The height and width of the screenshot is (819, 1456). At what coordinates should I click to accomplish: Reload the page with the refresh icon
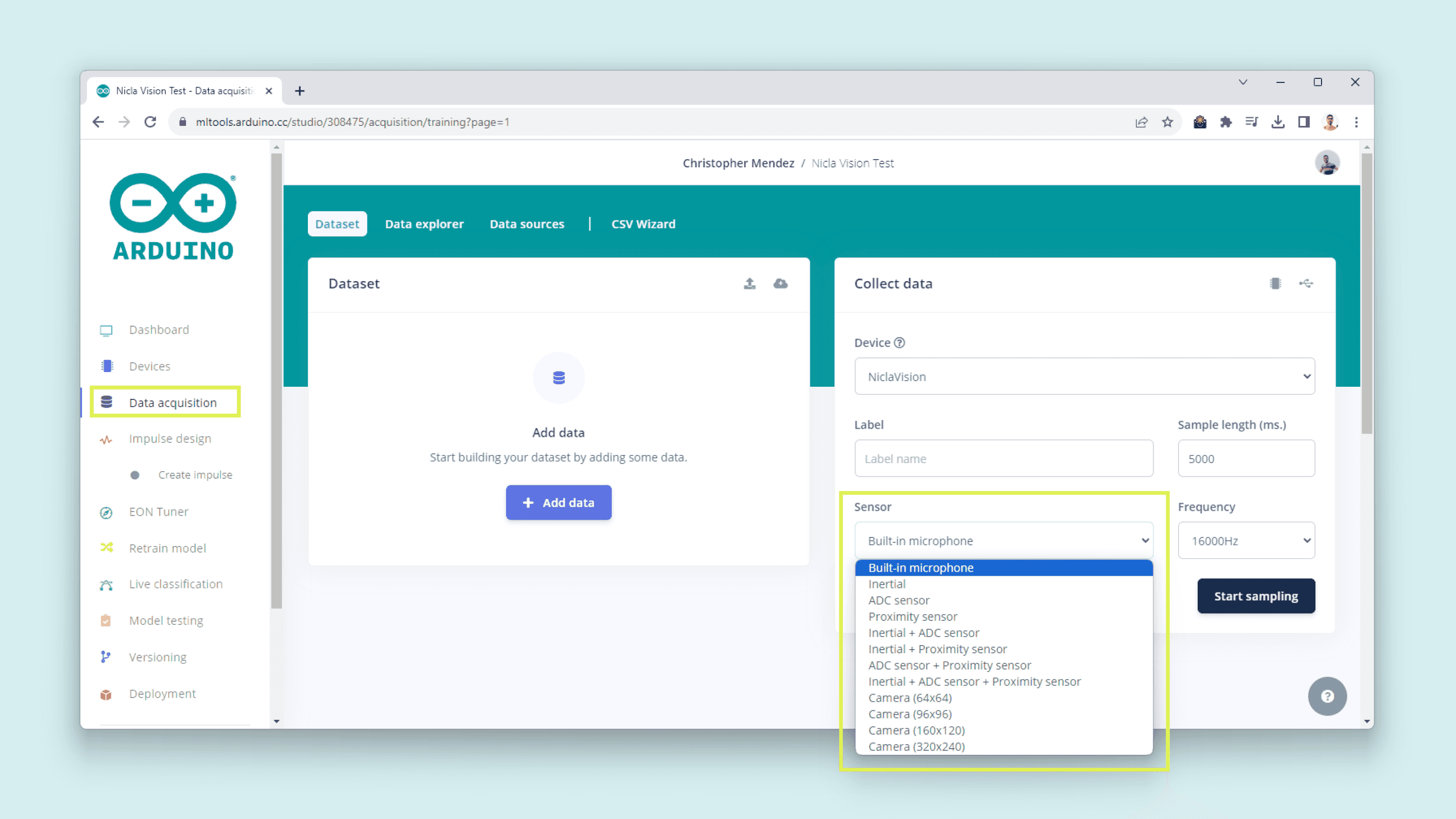coord(150,122)
